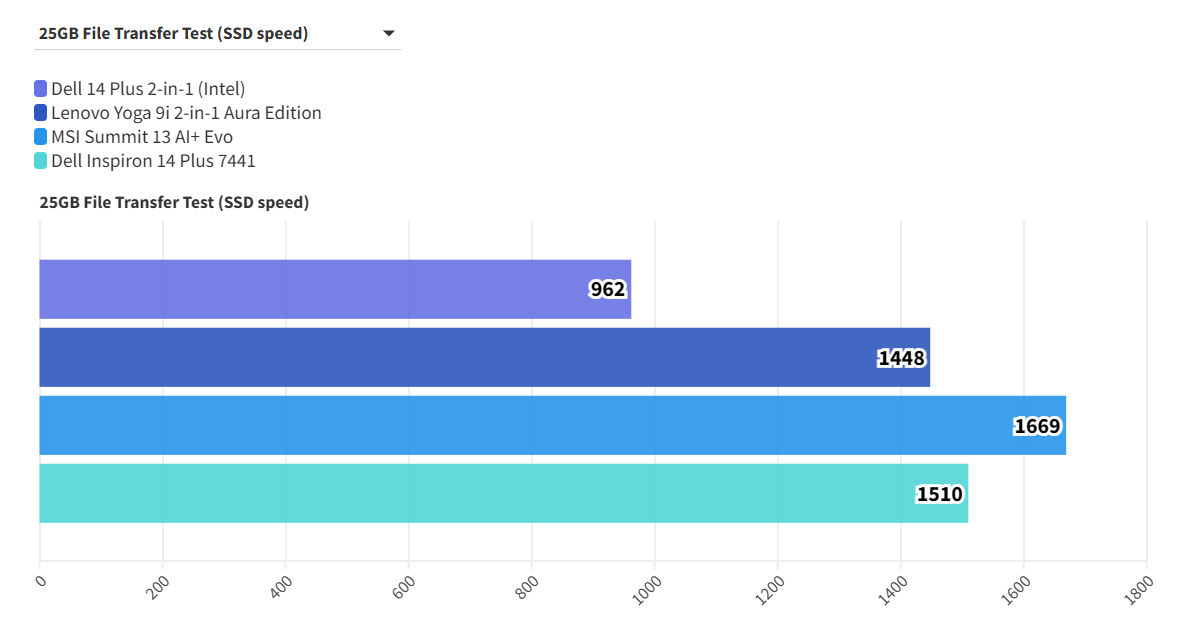
Task: Toggle Dell Inspiron 14 Plus 7441 legend label
Action: pos(153,161)
